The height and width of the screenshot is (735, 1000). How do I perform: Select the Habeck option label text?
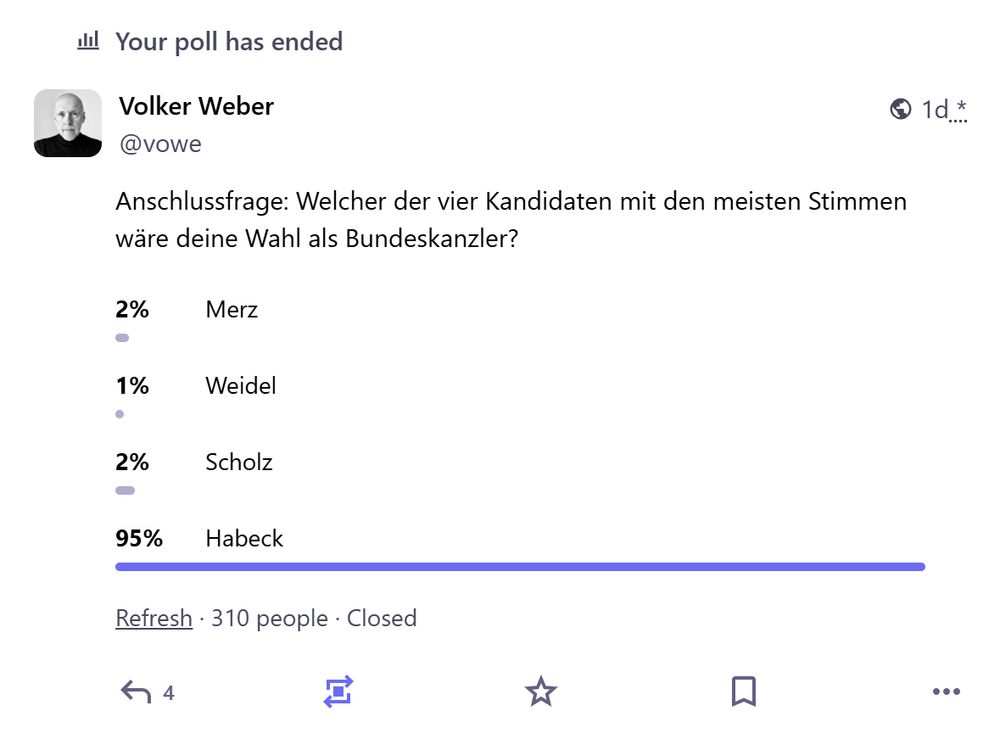244,538
